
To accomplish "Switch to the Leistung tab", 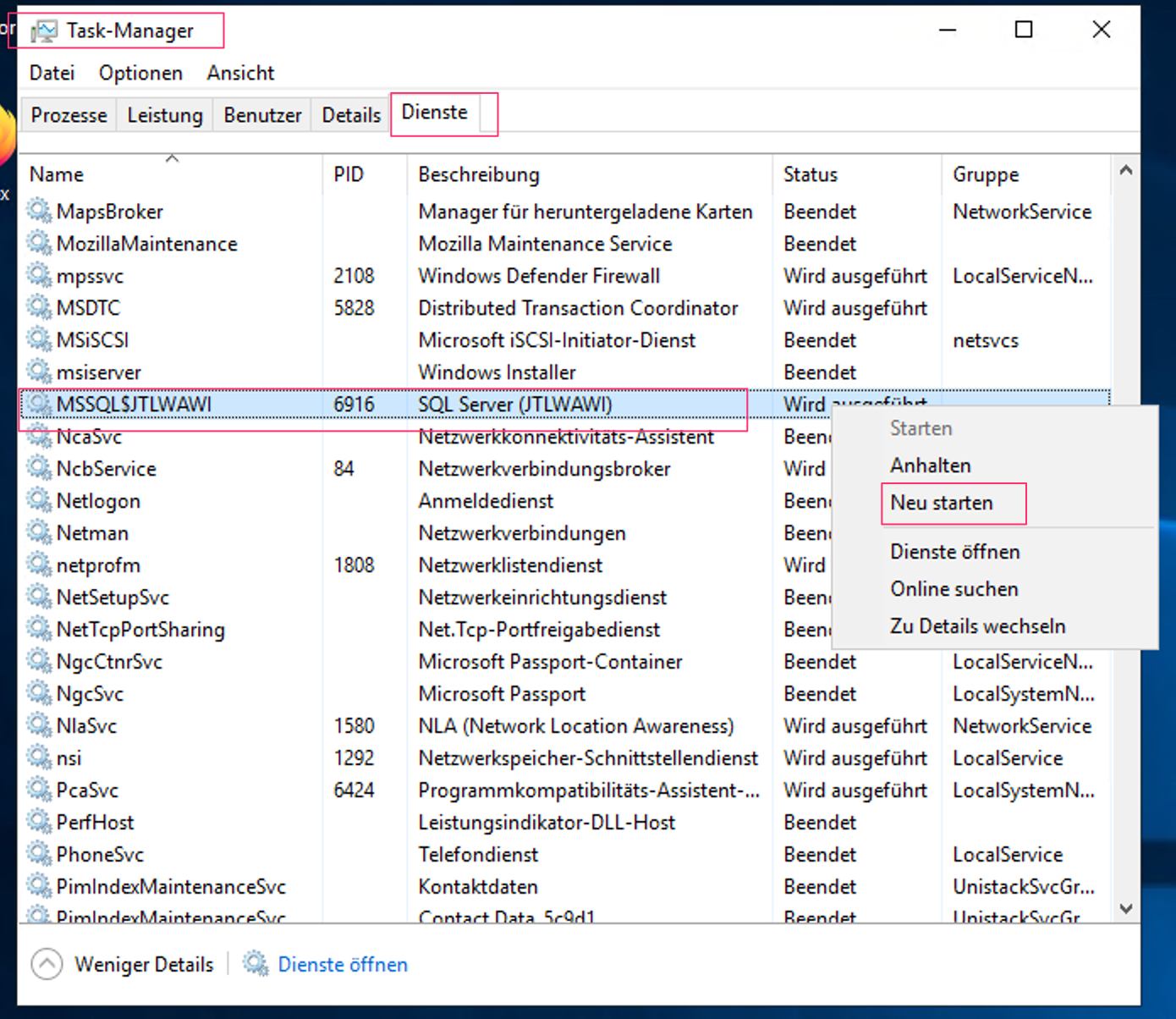I will (x=165, y=115).
